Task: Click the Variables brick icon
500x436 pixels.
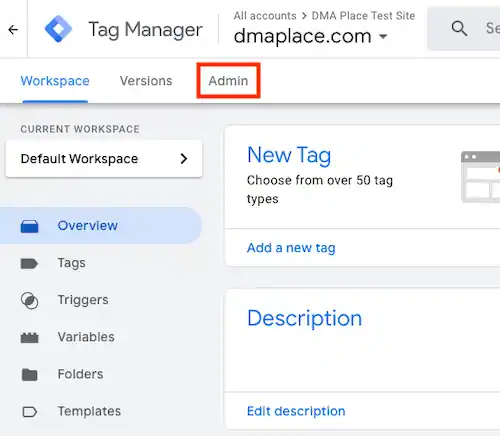Action: 30,338
